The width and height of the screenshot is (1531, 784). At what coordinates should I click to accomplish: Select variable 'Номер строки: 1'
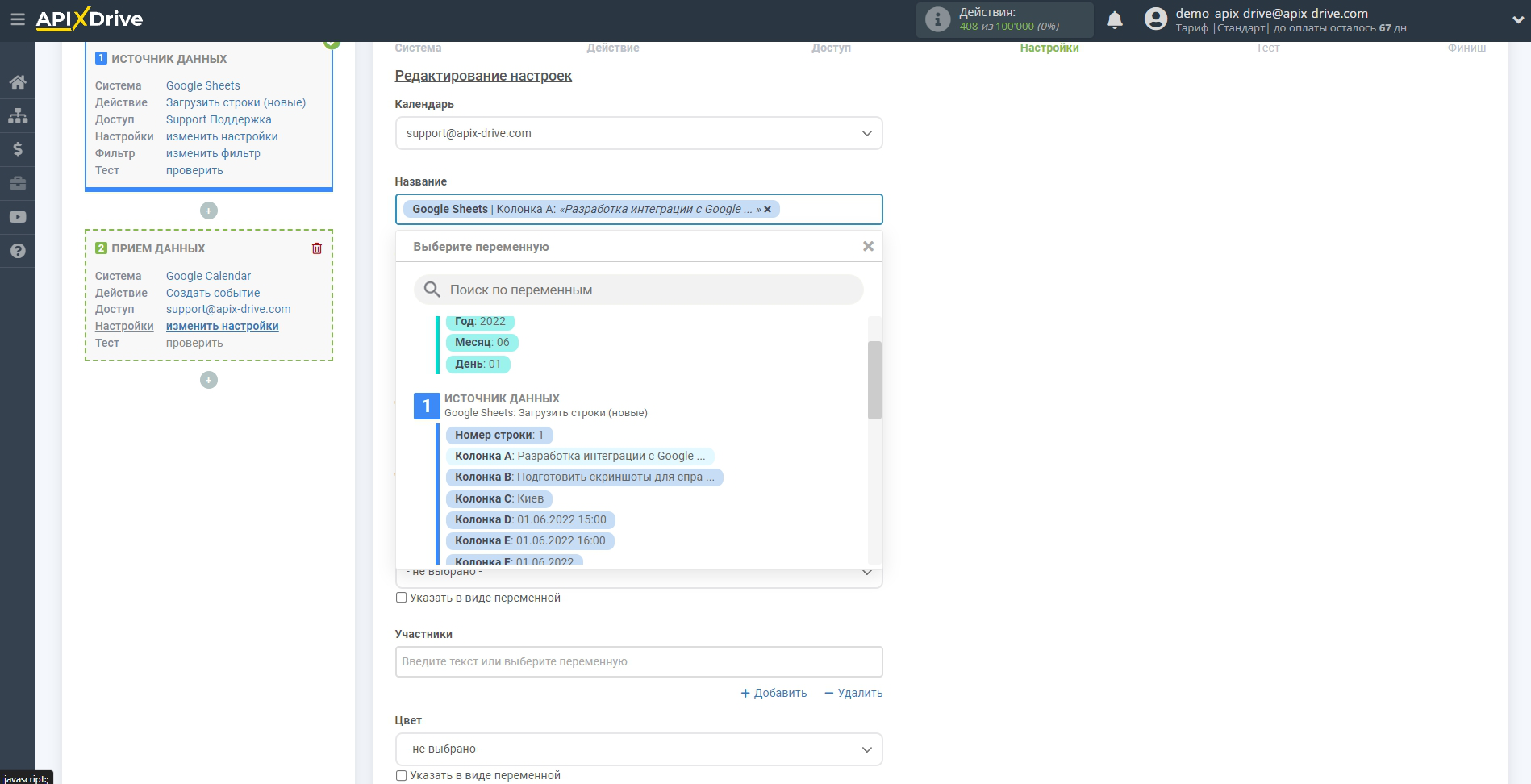[499, 435]
